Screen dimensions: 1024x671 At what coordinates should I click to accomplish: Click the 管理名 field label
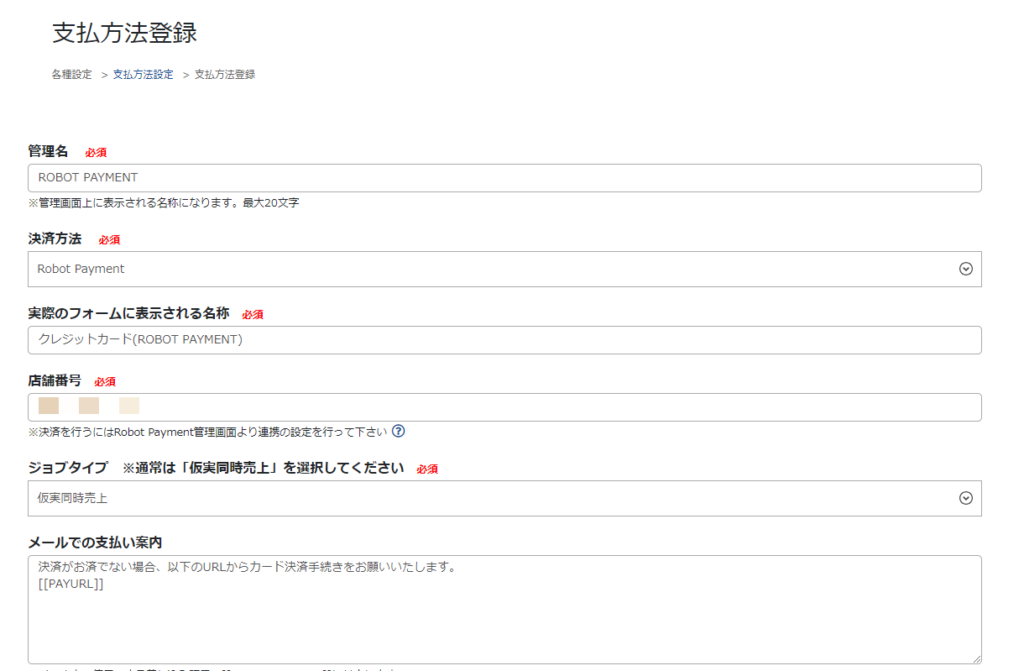[x=48, y=152]
